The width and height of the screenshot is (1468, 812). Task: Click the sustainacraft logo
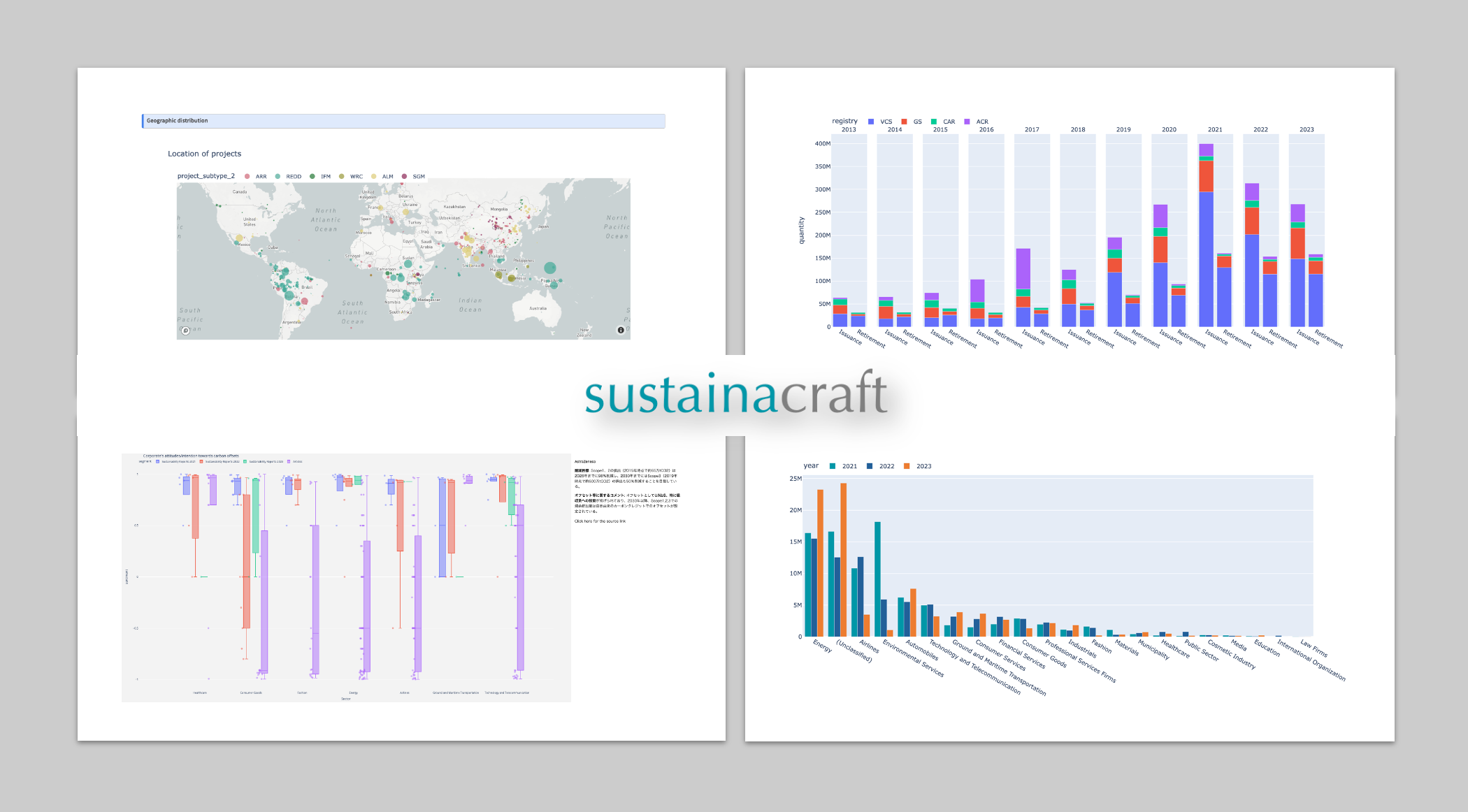(x=735, y=394)
